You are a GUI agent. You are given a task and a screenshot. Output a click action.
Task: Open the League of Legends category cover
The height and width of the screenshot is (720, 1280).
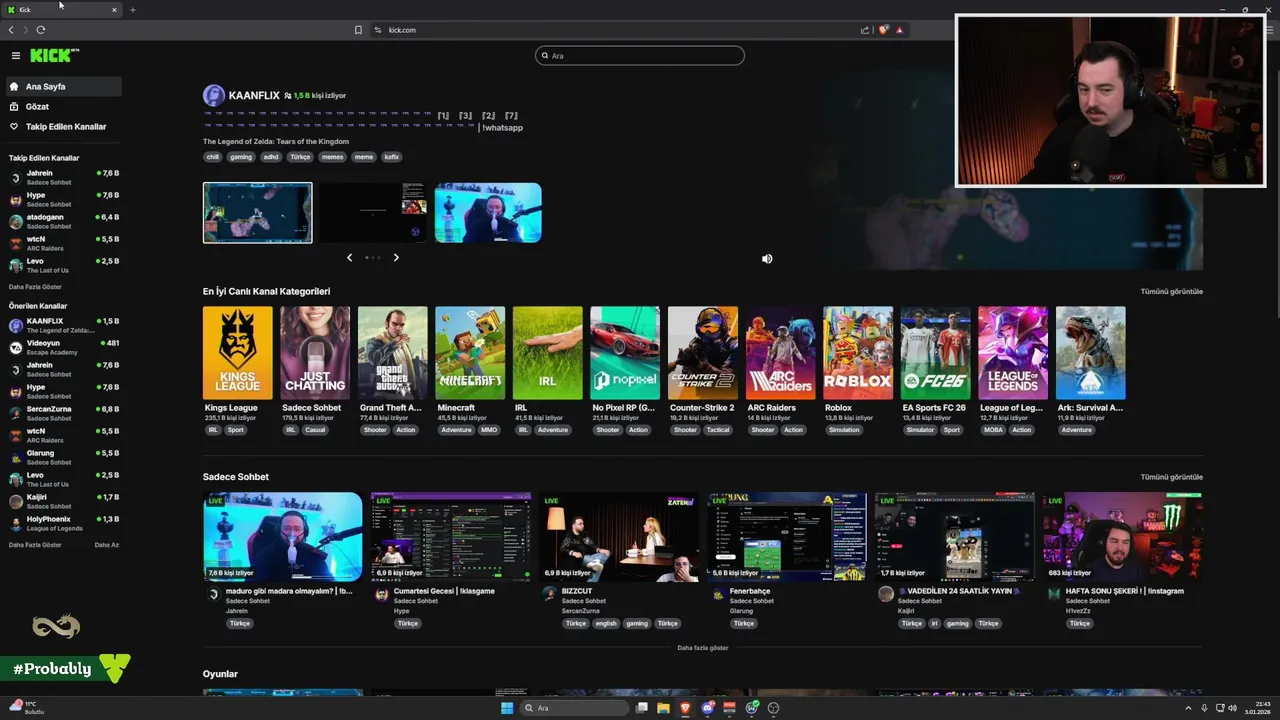click(x=1013, y=353)
